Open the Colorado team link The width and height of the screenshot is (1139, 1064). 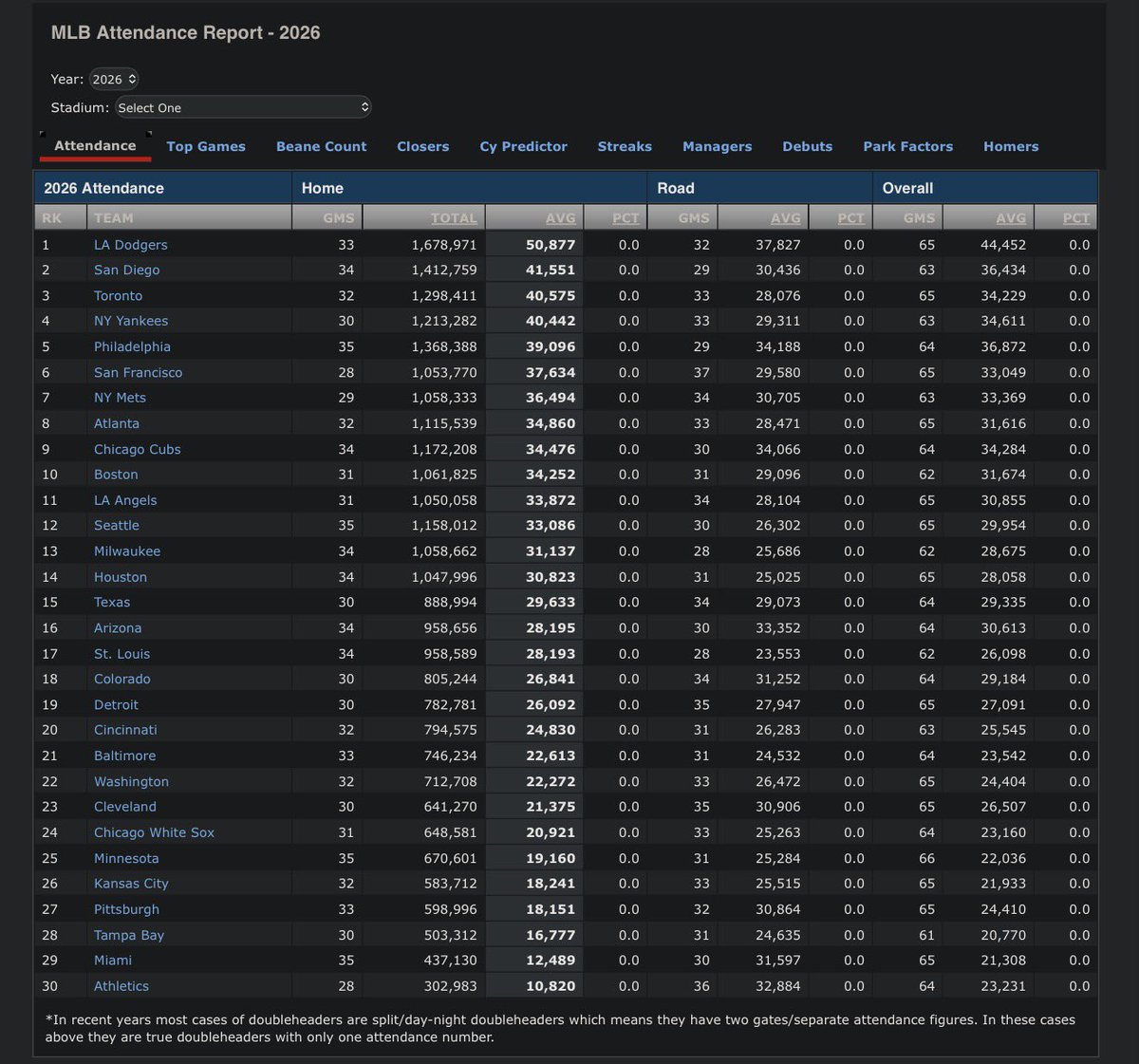coord(122,680)
